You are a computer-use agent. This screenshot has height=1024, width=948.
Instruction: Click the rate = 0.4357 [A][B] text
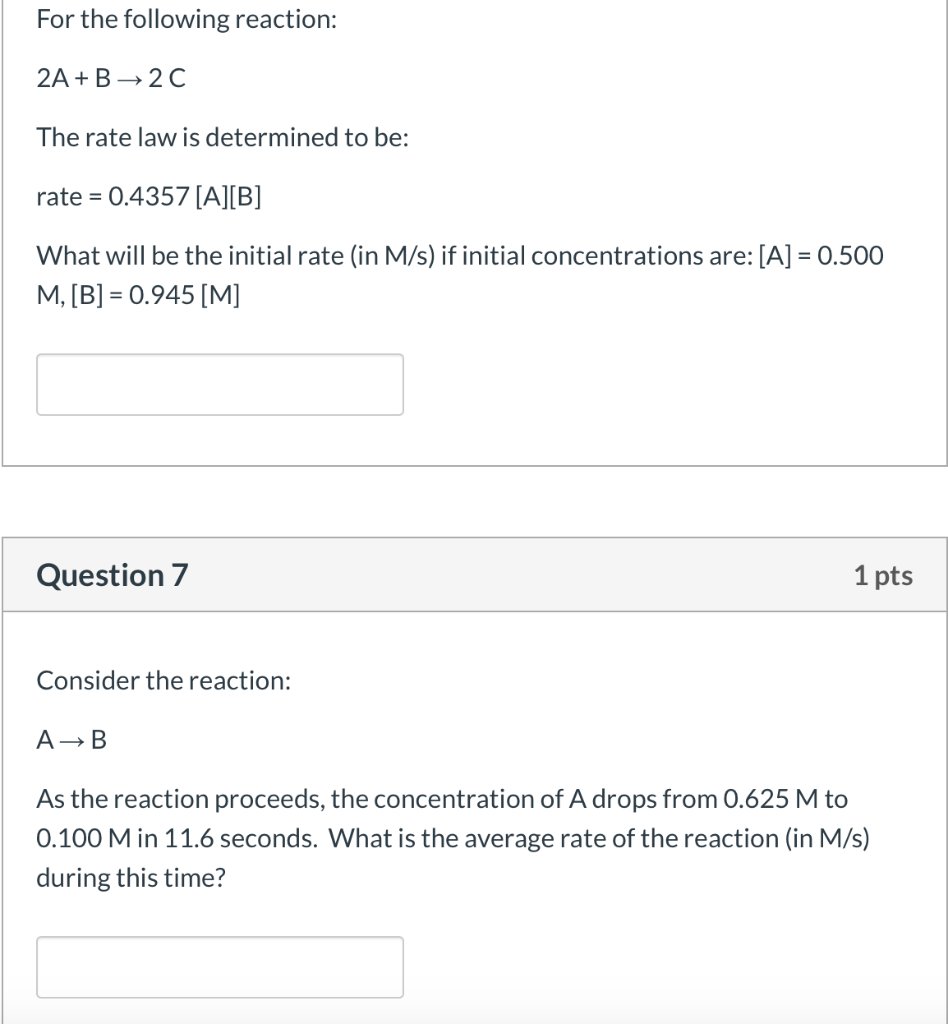pos(149,197)
